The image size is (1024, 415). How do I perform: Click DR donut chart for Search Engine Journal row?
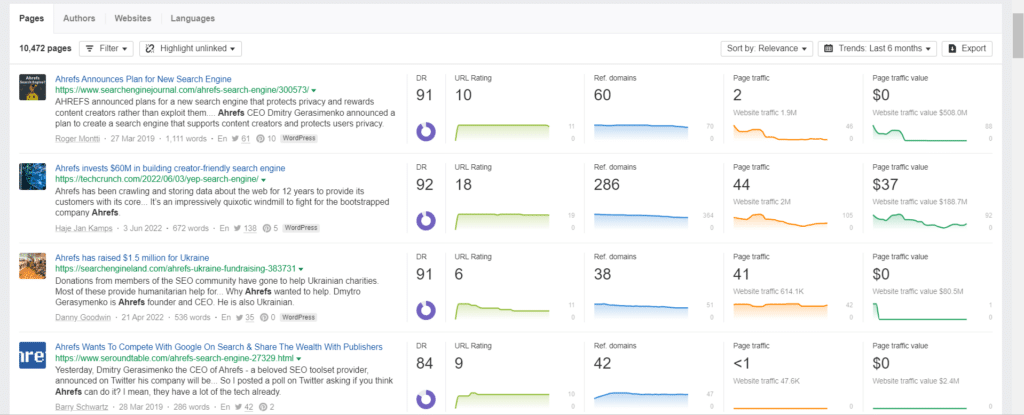pyautogui.click(x=426, y=132)
